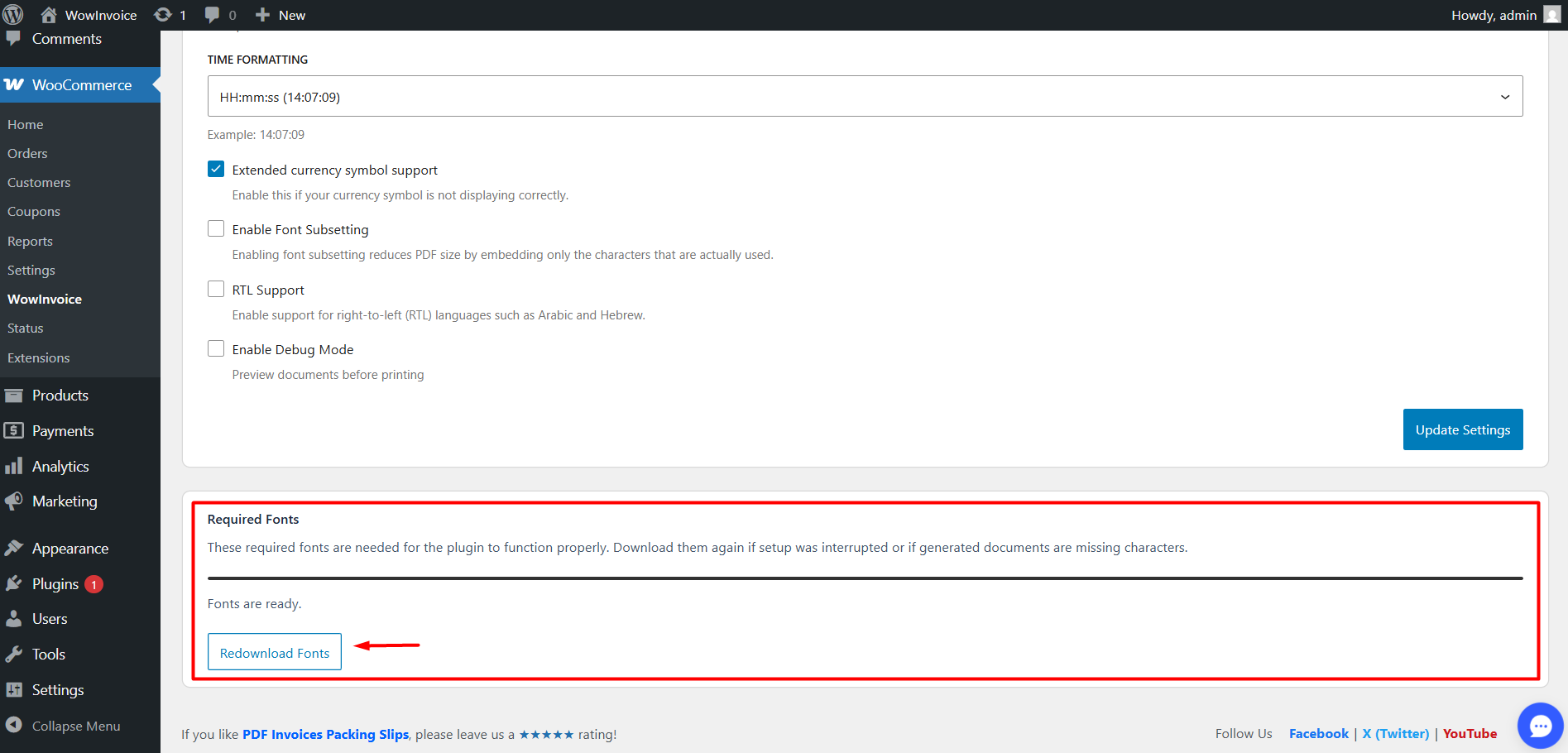This screenshot has width=1568, height=753.
Task: Click the Products menu label
Action: [x=60, y=396]
